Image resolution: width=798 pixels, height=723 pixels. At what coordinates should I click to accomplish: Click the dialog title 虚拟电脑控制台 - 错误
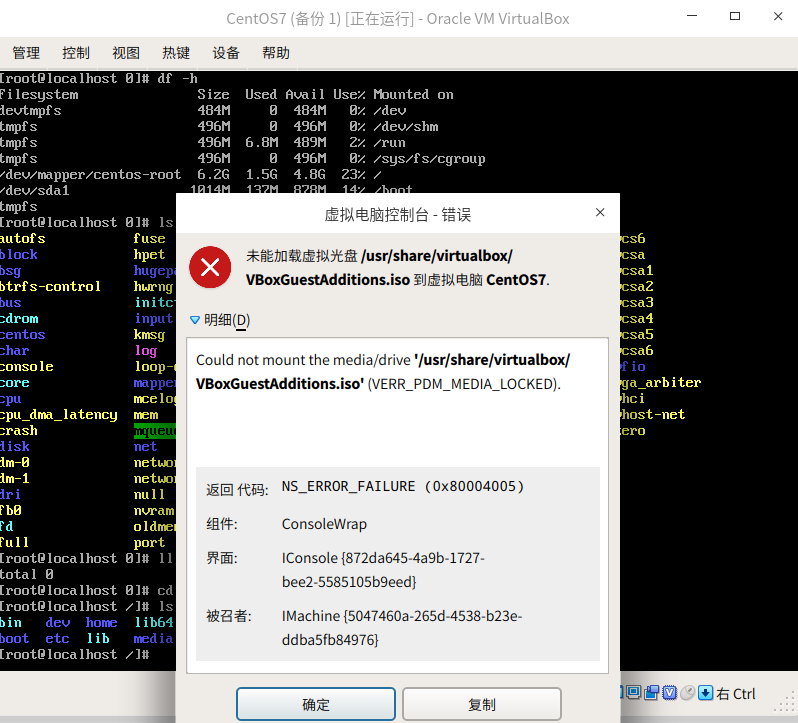click(x=397, y=215)
